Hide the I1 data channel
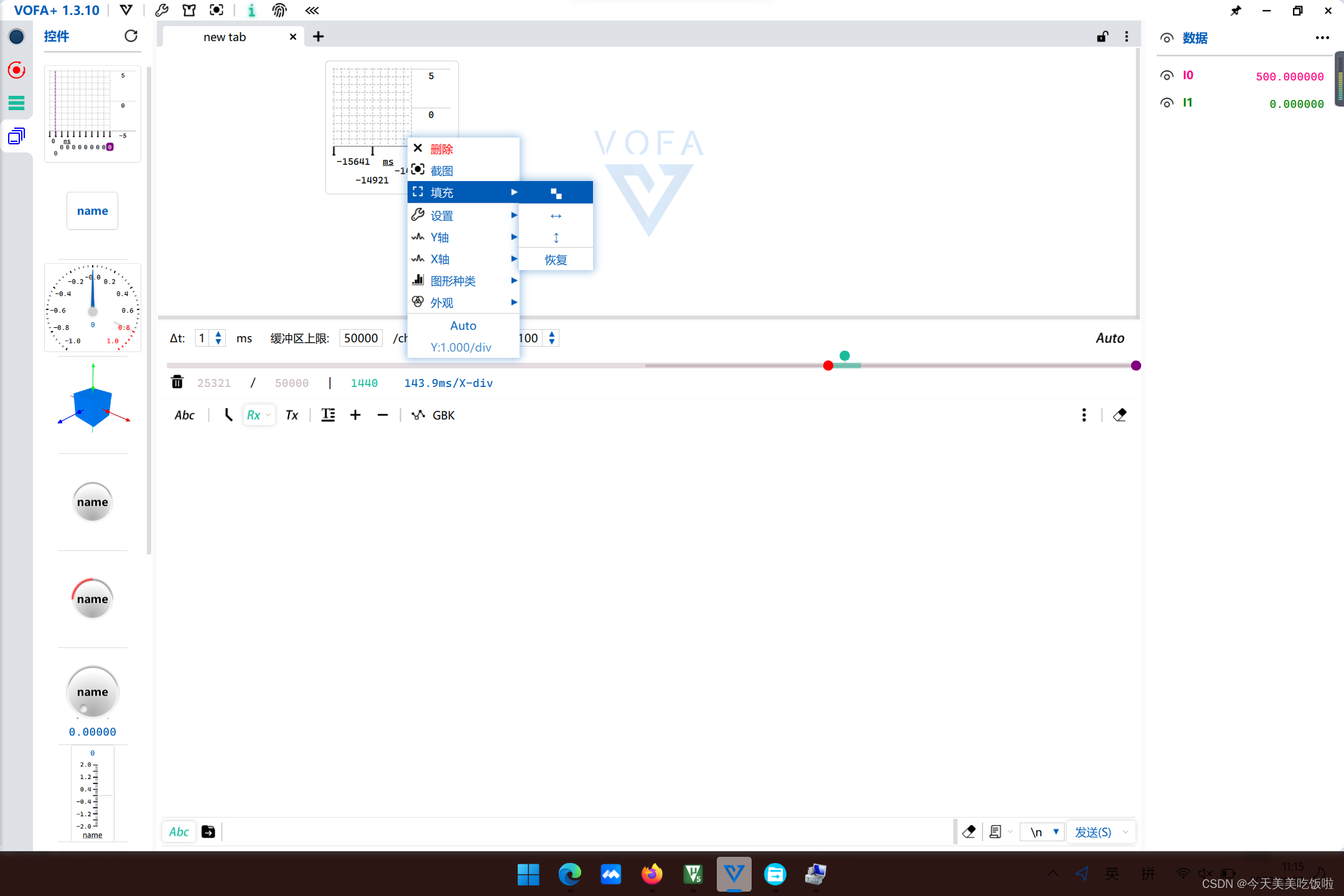 tap(1167, 103)
